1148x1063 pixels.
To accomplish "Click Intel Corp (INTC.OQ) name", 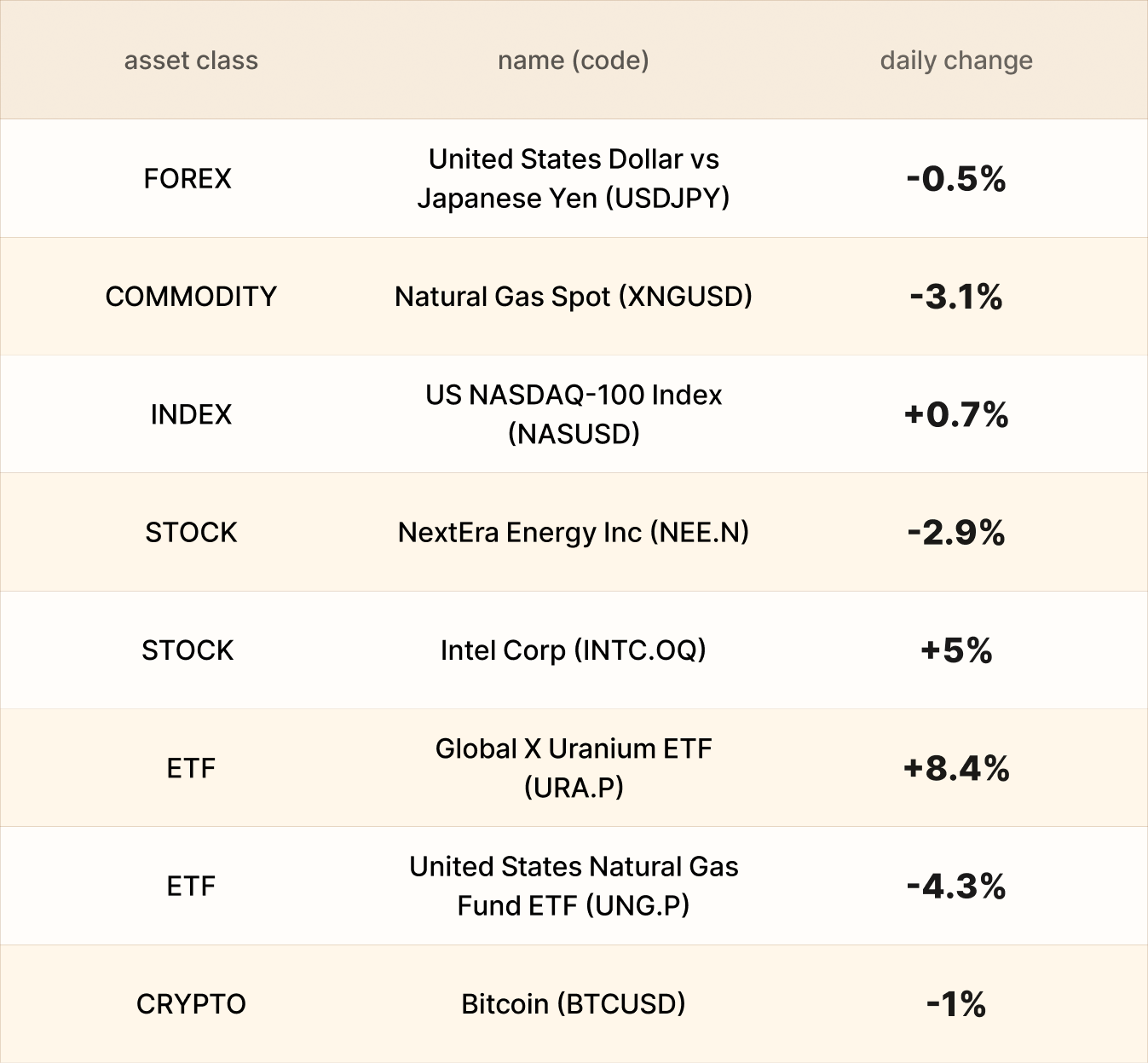I will pos(573,650).
